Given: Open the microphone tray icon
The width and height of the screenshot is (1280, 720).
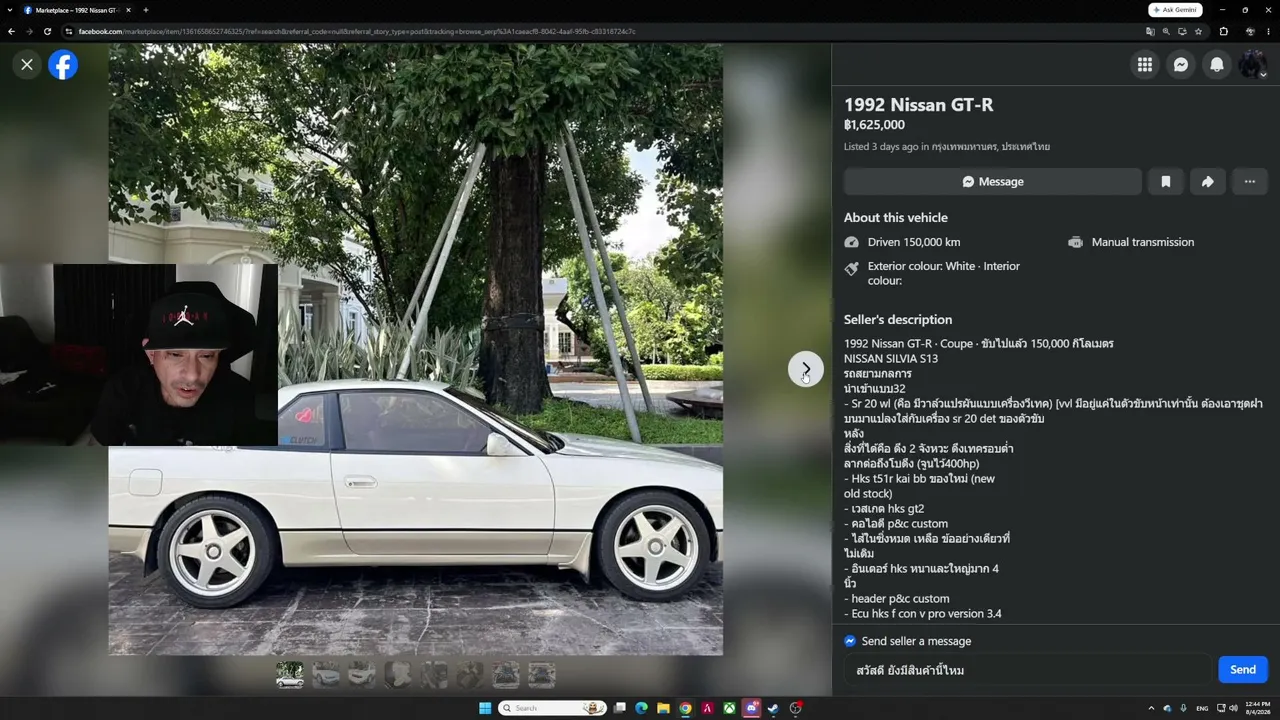Looking at the screenshot, I should 1183,708.
